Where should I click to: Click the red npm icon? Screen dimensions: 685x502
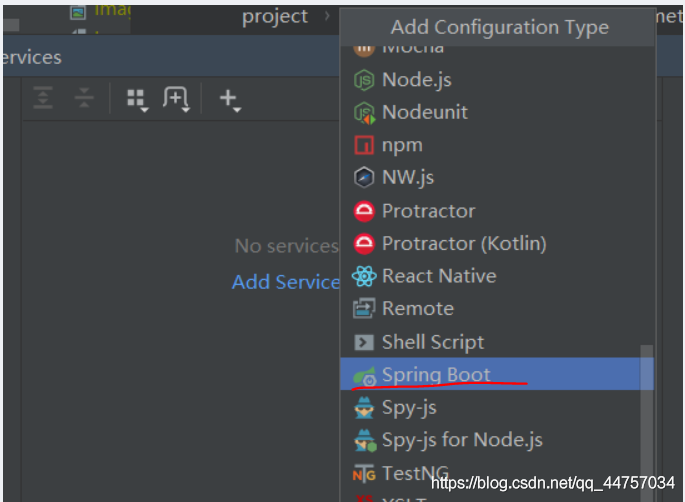[x=364, y=145]
